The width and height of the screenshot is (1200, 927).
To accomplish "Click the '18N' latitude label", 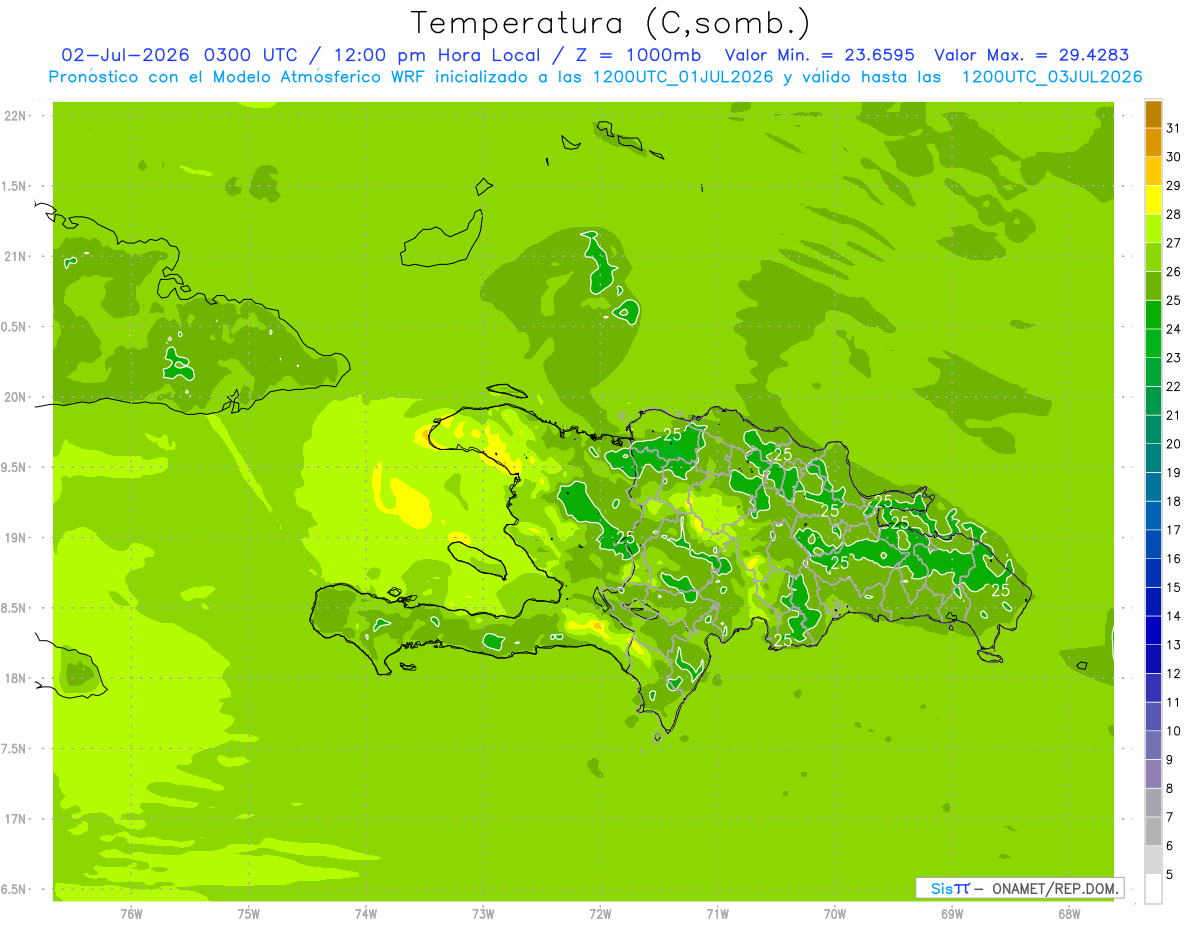I will (x=14, y=678).
